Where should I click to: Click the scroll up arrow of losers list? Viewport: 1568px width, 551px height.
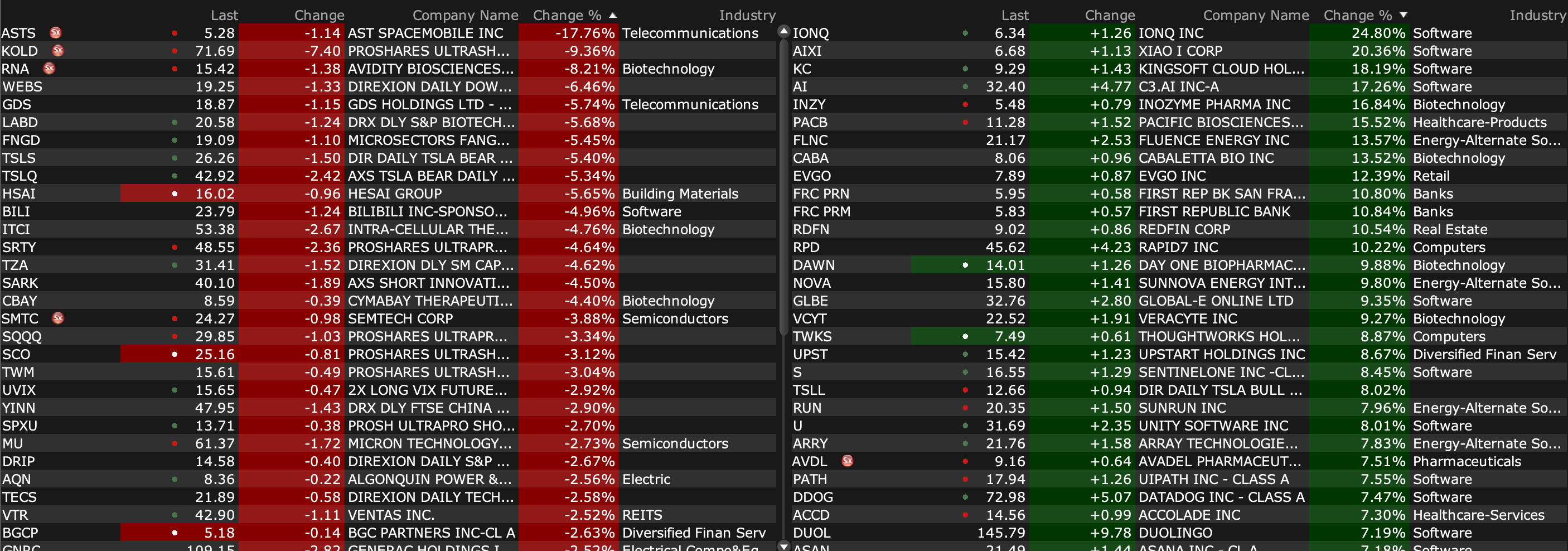coord(784,31)
